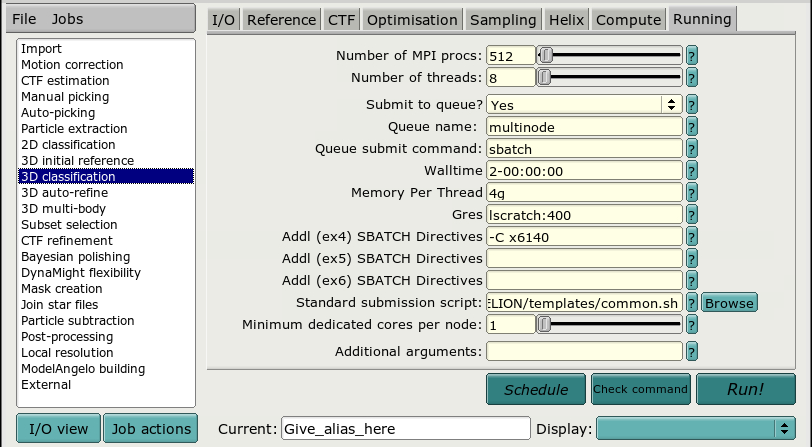This screenshot has height=447, width=812.
Task: Open help for Addl (ex5) SBATCH Directives
Action: pos(691,258)
